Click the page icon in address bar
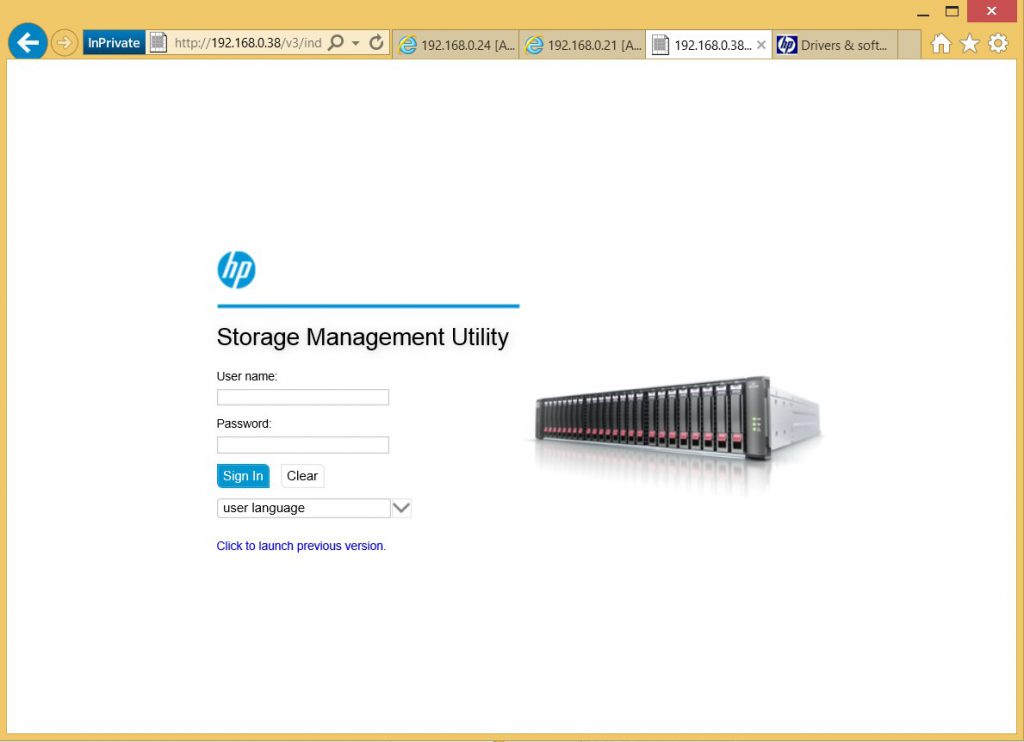 pyautogui.click(x=158, y=43)
